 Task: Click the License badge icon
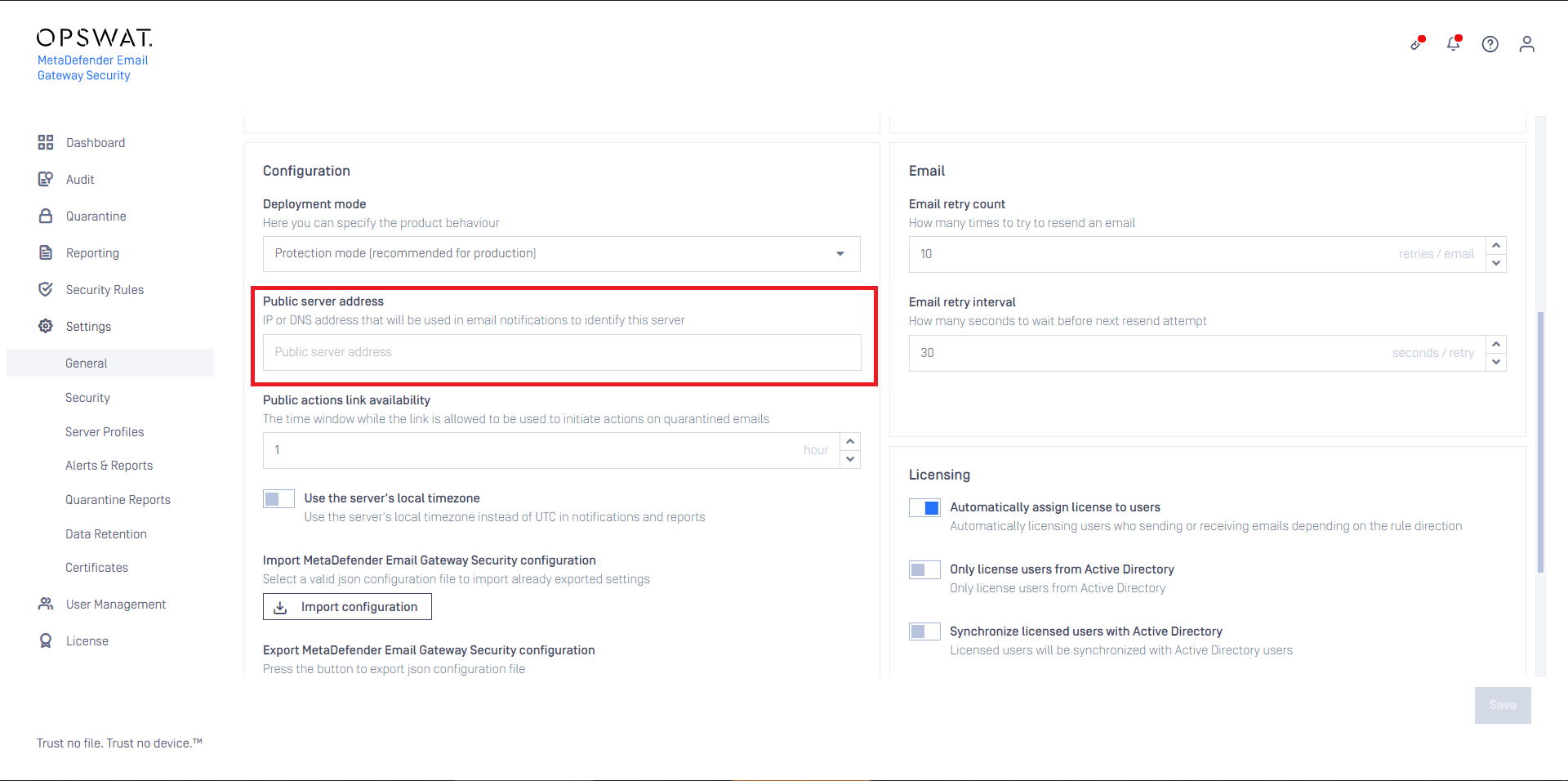coord(46,640)
